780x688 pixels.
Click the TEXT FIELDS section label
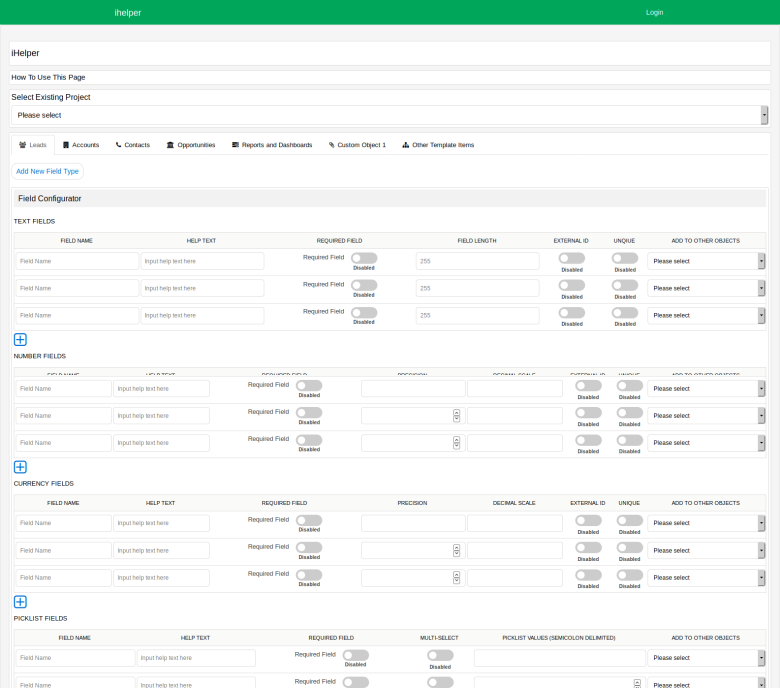[x=34, y=221]
